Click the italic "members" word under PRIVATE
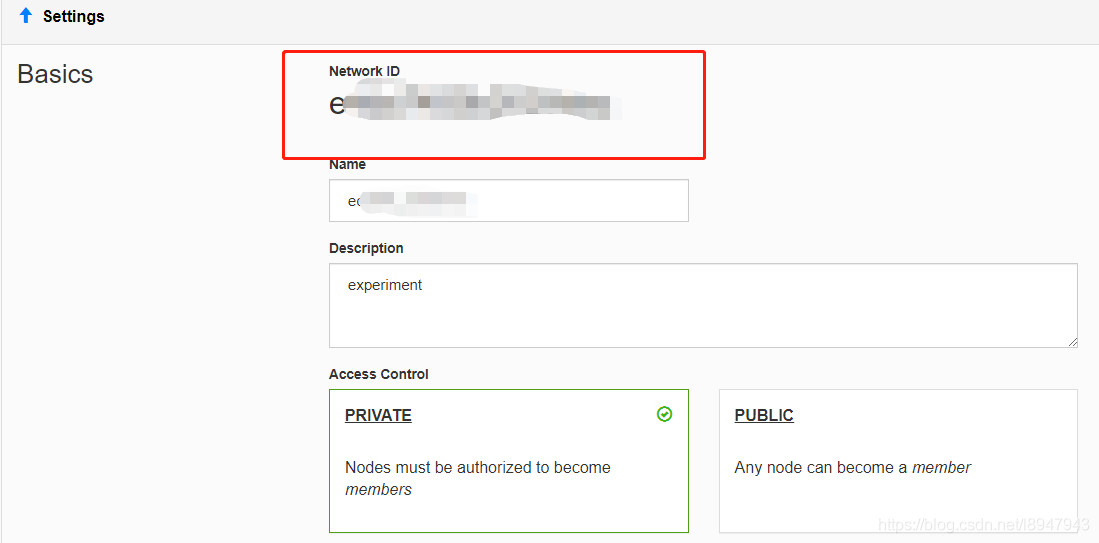Screen dimensions: 1099x543 pyautogui.click(x=378, y=489)
